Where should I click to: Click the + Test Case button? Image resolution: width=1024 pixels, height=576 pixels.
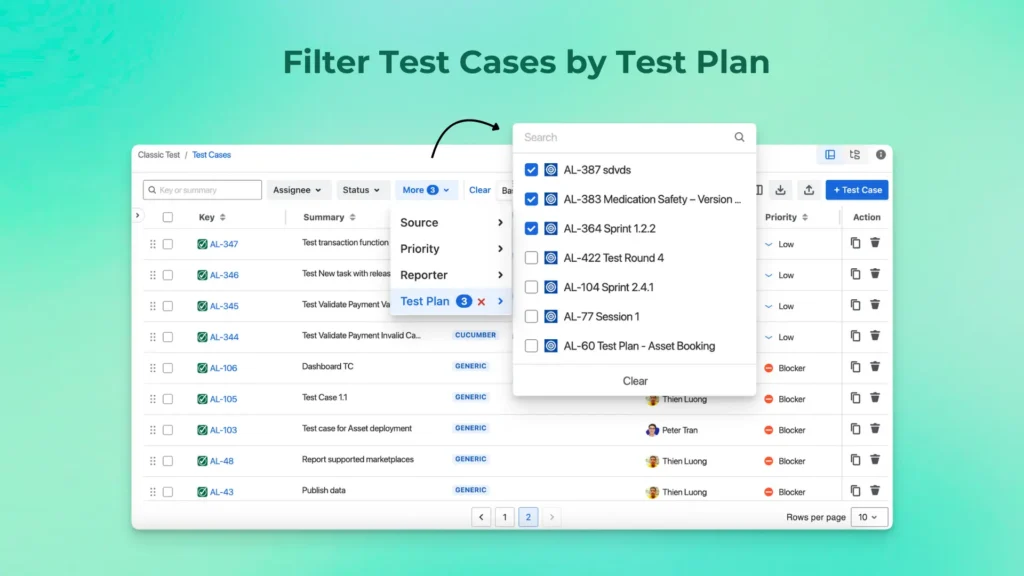click(857, 190)
